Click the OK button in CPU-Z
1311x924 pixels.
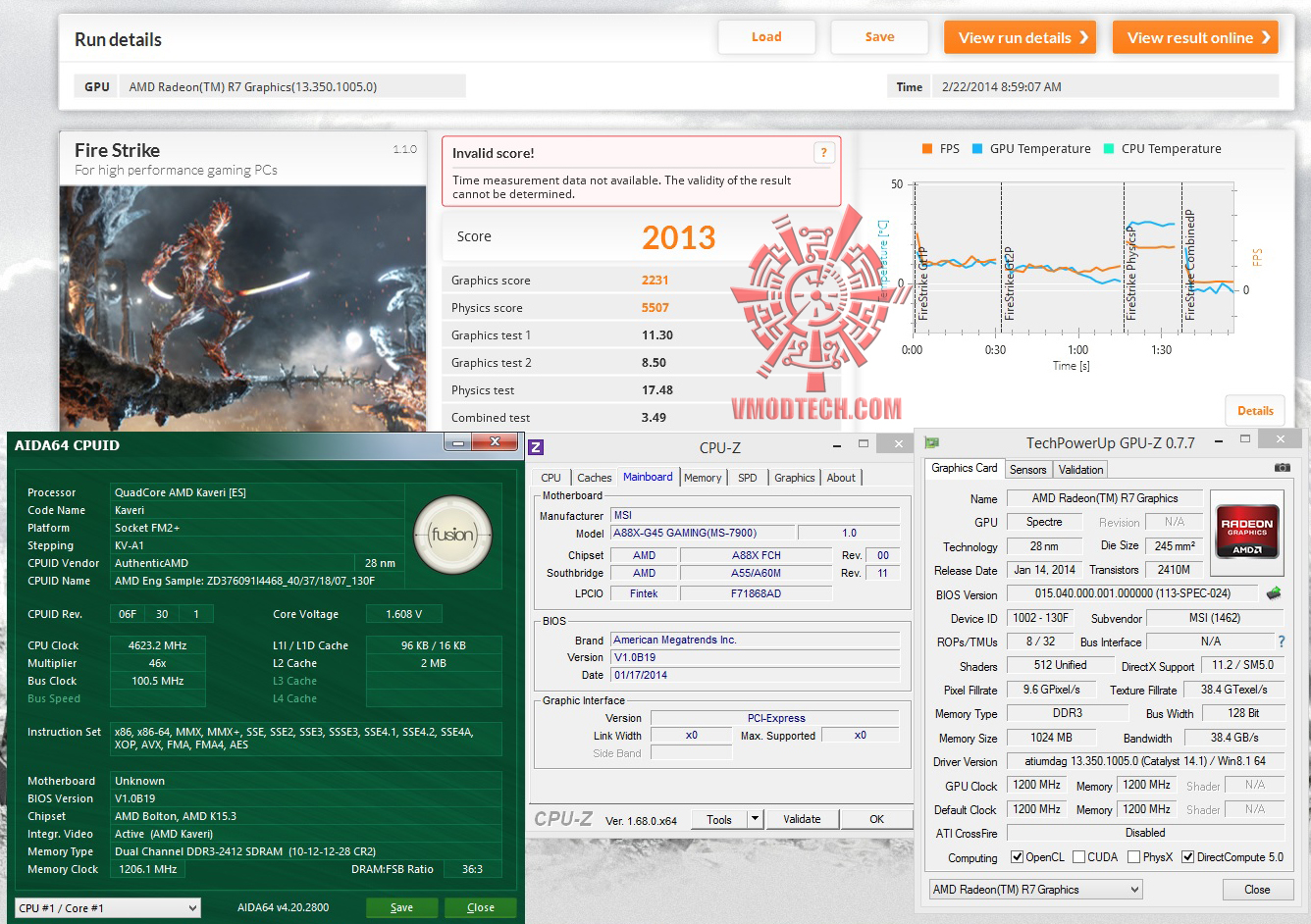876,819
